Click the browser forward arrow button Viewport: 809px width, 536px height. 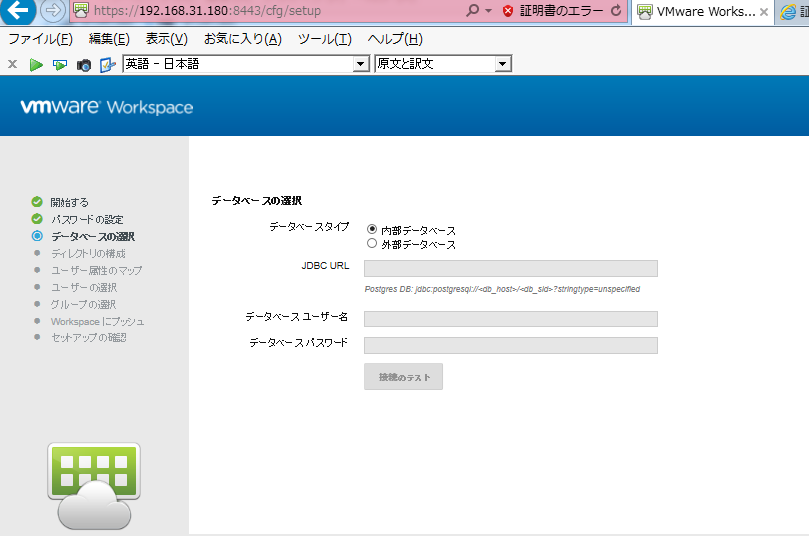click(53, 11)
